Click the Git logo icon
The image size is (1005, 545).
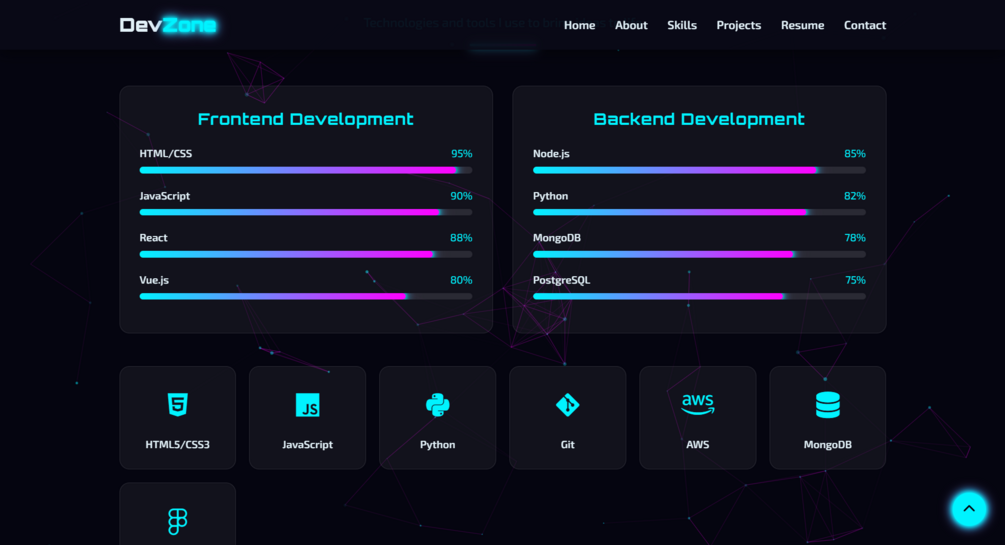point(568,405)
